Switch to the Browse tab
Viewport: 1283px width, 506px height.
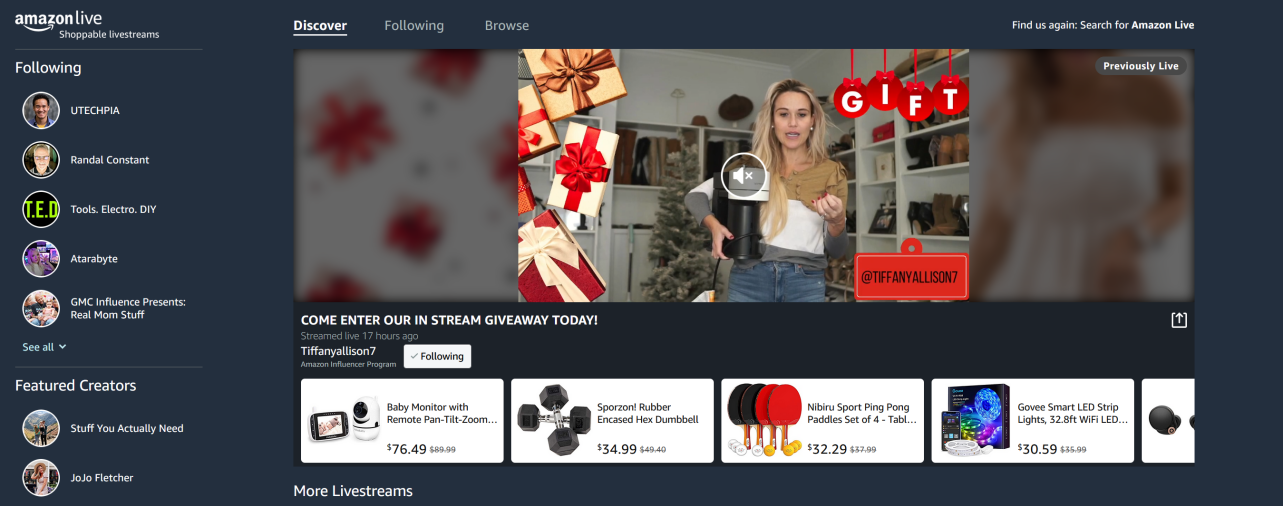point(507,26)
